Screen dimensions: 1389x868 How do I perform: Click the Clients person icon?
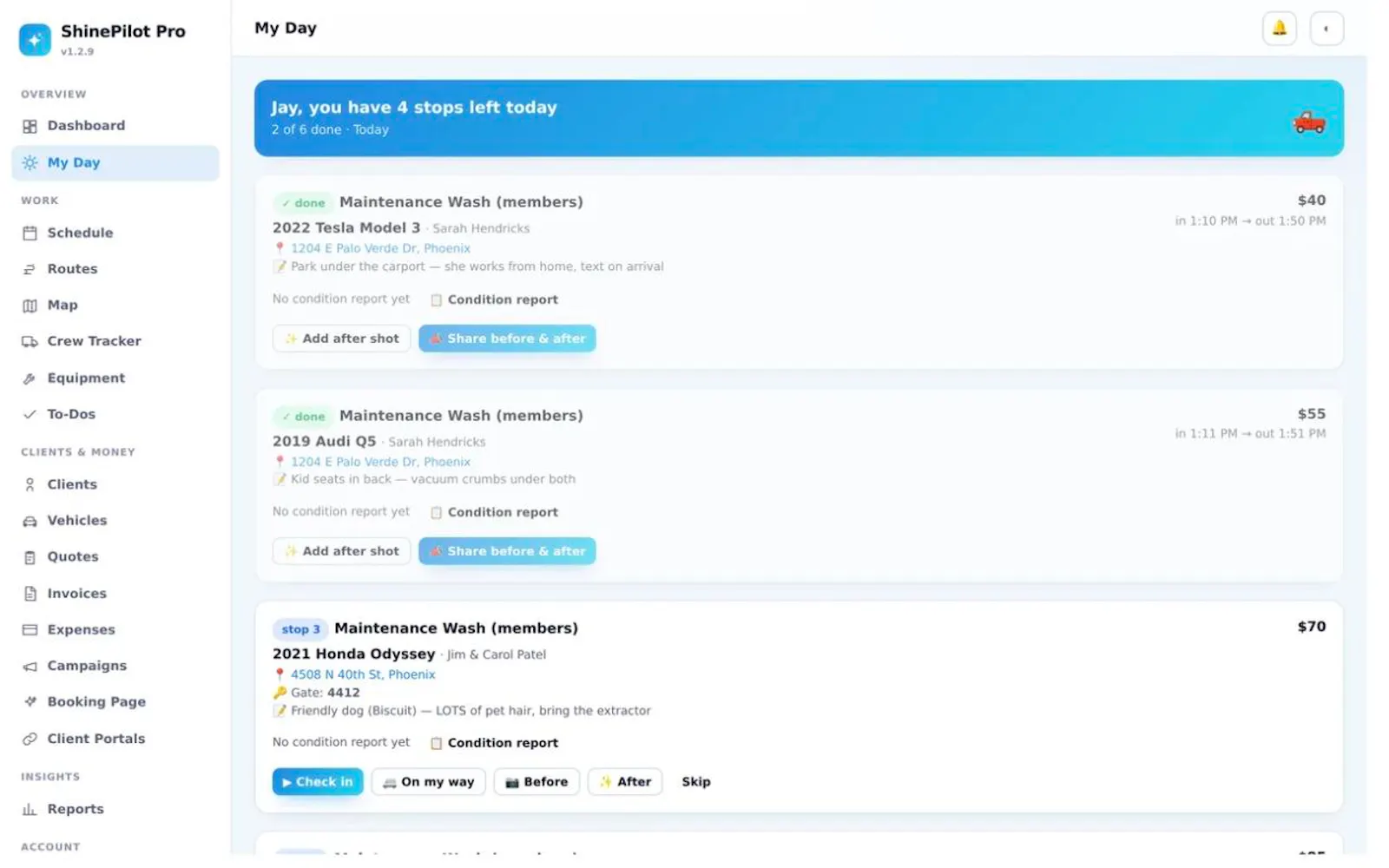[x=30, y=484]
